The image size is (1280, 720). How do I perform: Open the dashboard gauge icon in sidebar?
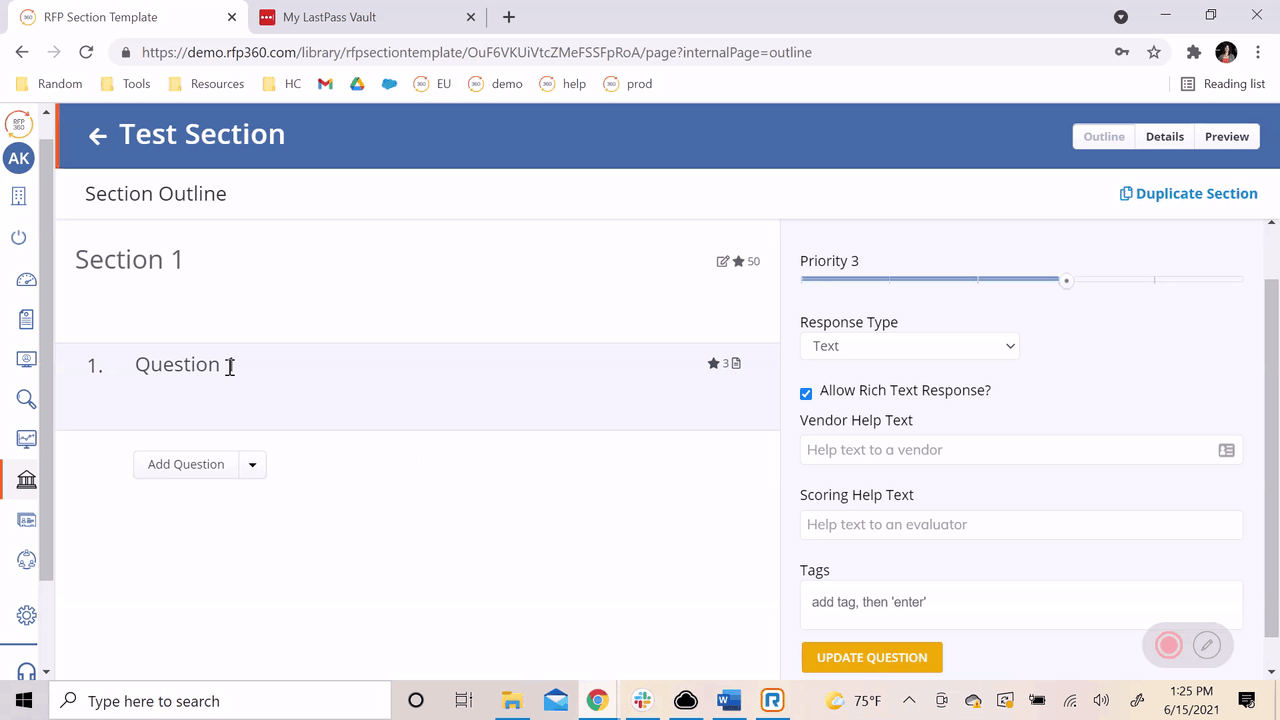(27, 280)
